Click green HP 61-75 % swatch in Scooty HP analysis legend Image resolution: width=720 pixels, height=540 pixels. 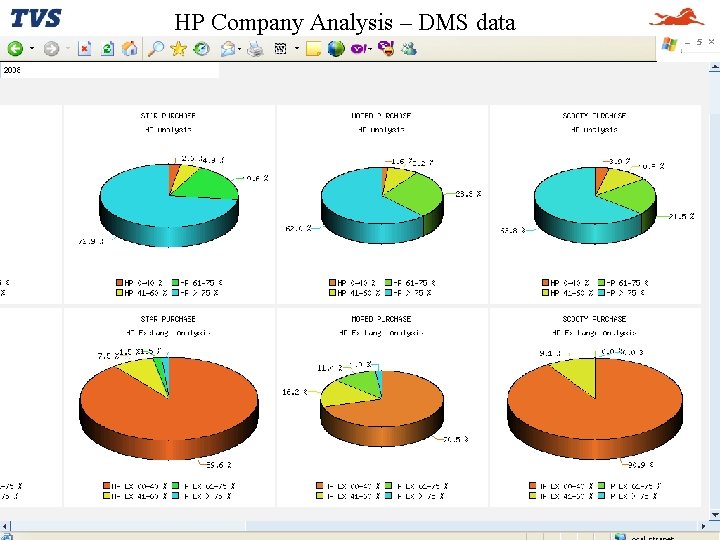tap(602, 282)
